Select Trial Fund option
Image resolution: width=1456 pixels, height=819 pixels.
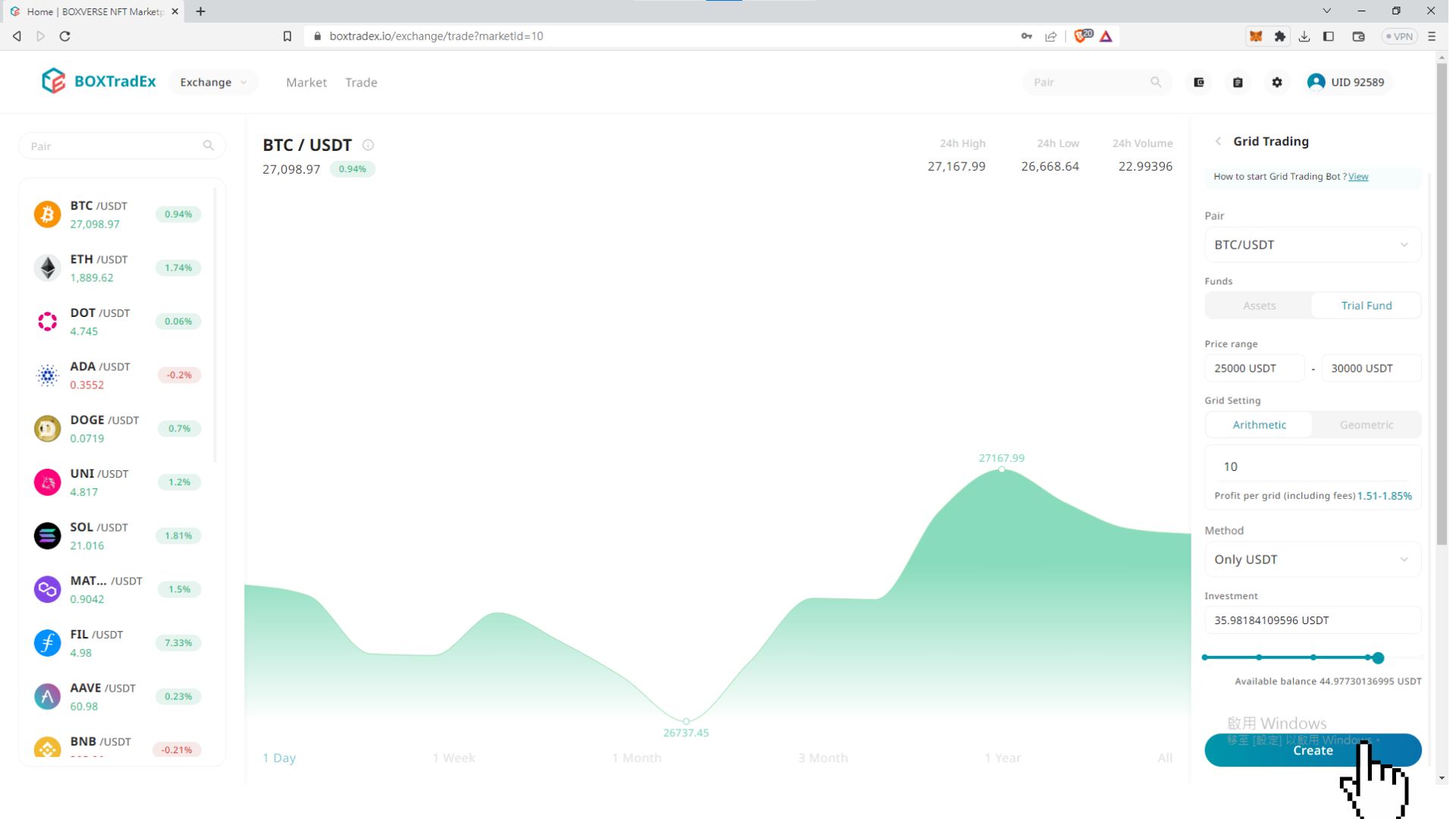point(1367,306)
